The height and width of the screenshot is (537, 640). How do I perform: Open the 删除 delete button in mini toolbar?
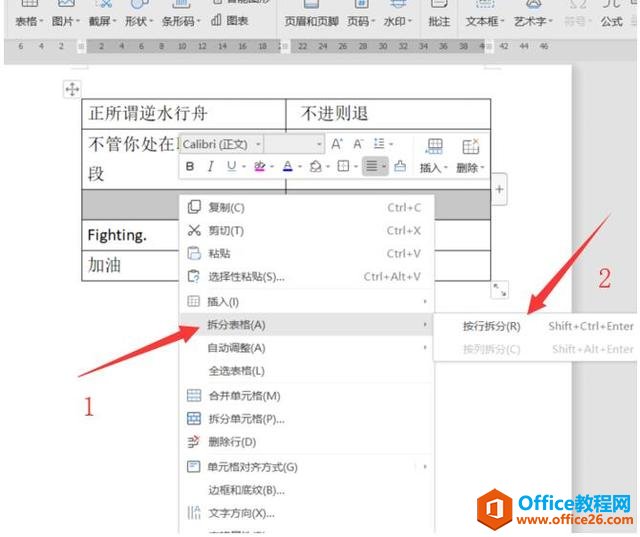click(x=470, y=156)
